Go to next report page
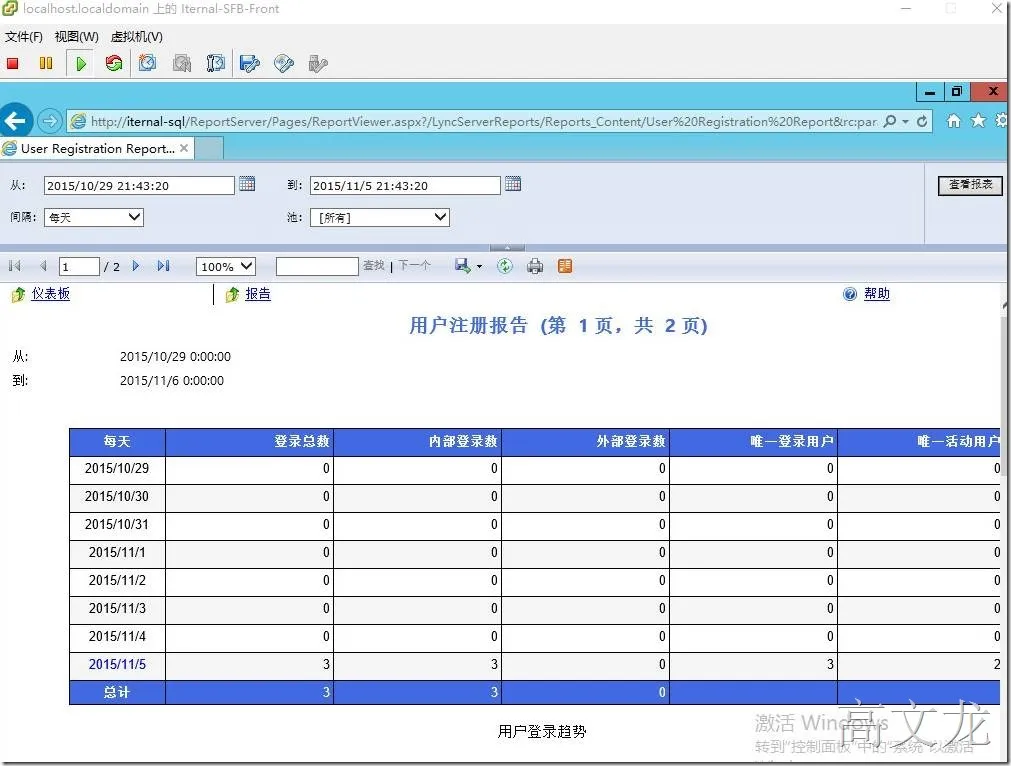This screenshot has width=1011, height=766. (x=135, y=266)
